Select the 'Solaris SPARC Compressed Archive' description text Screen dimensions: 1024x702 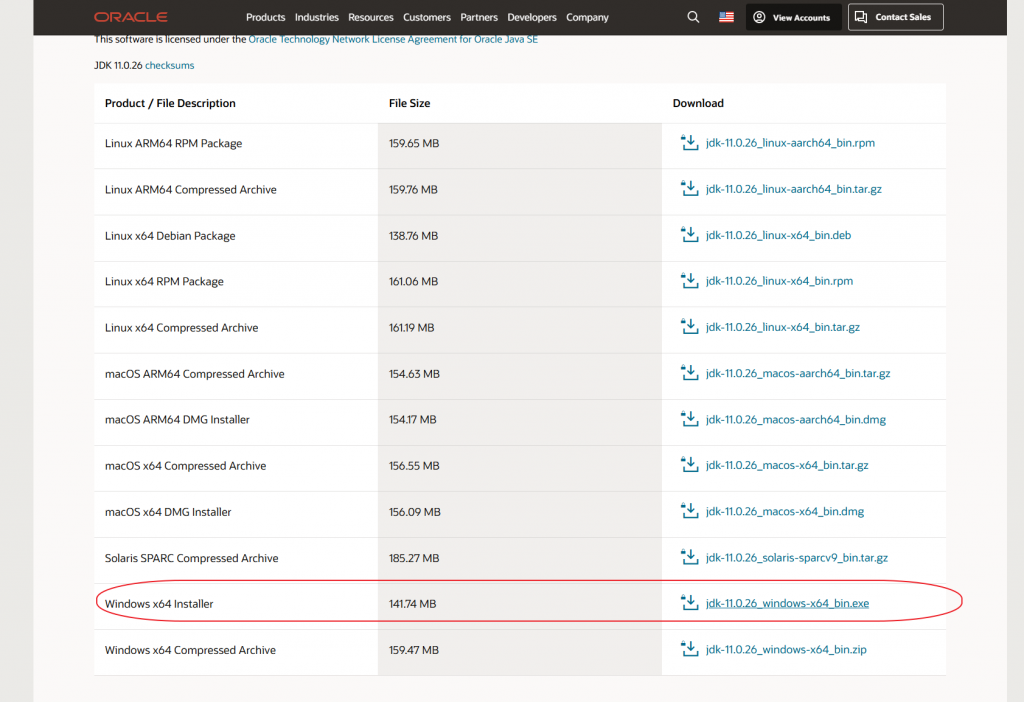191,558
